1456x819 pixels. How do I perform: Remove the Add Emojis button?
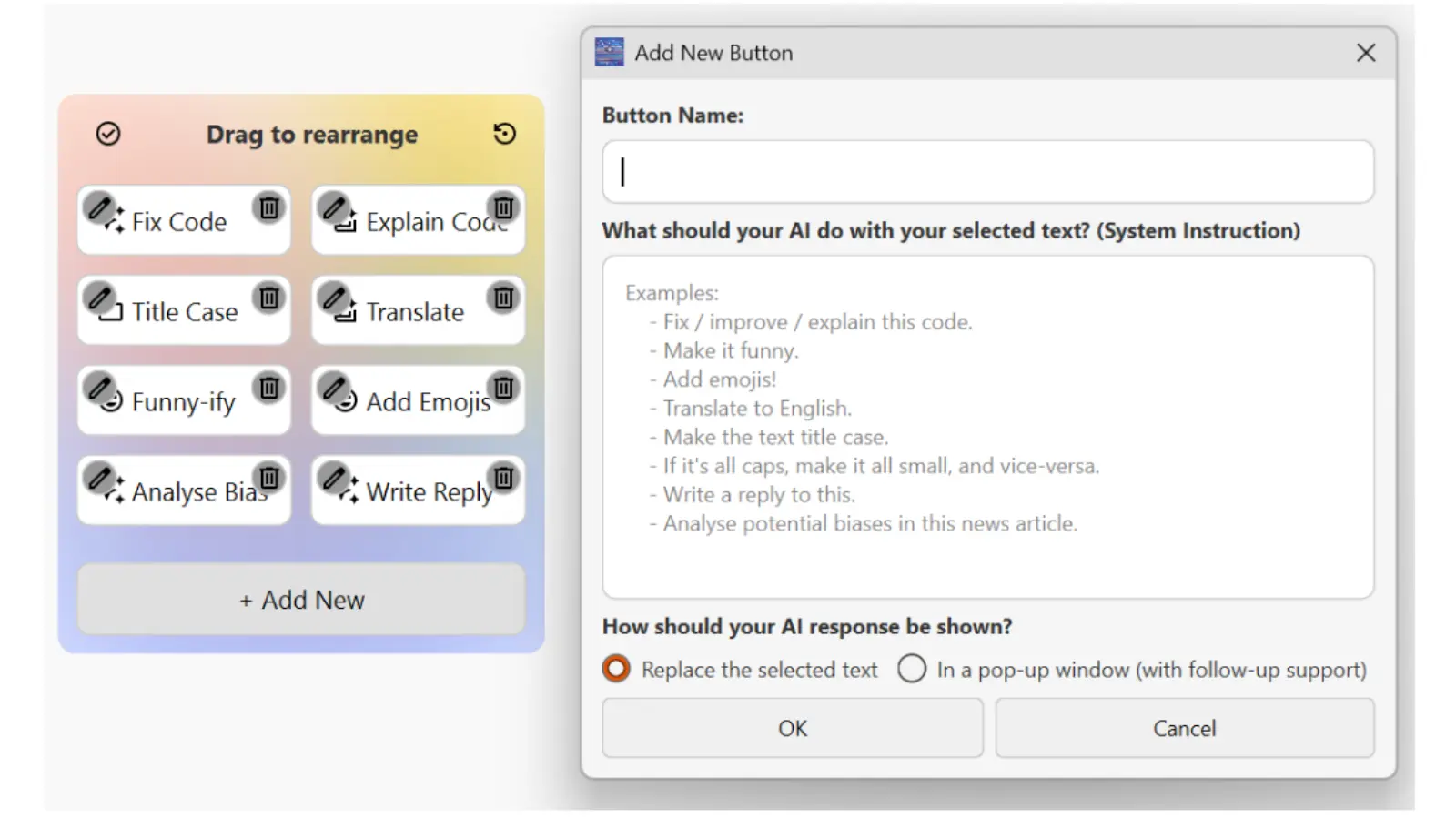coord(503,388)
